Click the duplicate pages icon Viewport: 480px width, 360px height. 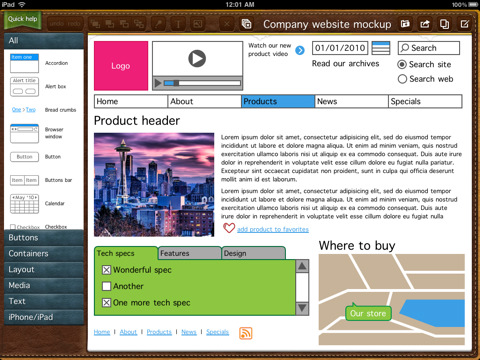(x=444, y=24)
